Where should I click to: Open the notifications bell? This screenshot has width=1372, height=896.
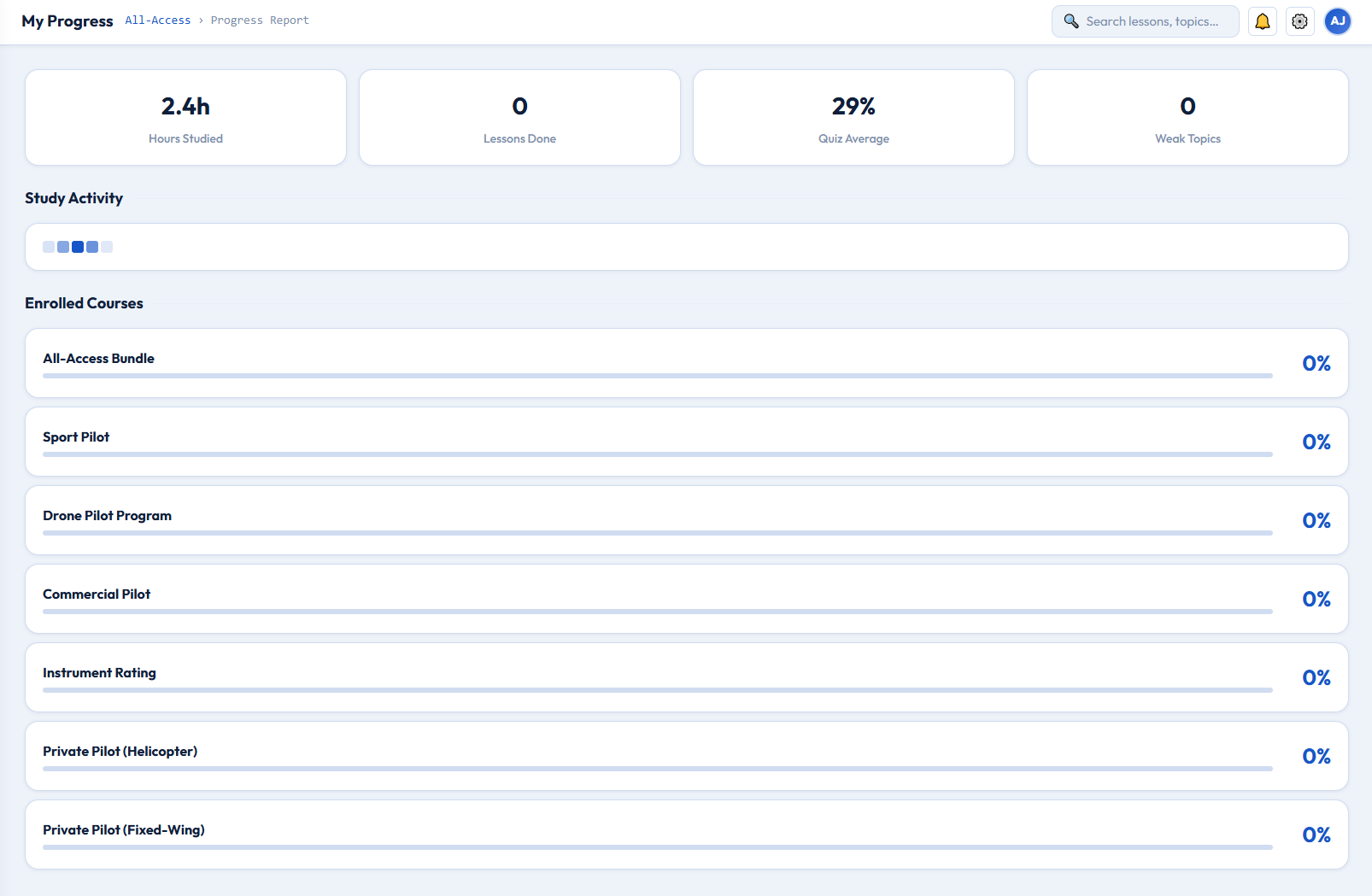[1262, 20]
